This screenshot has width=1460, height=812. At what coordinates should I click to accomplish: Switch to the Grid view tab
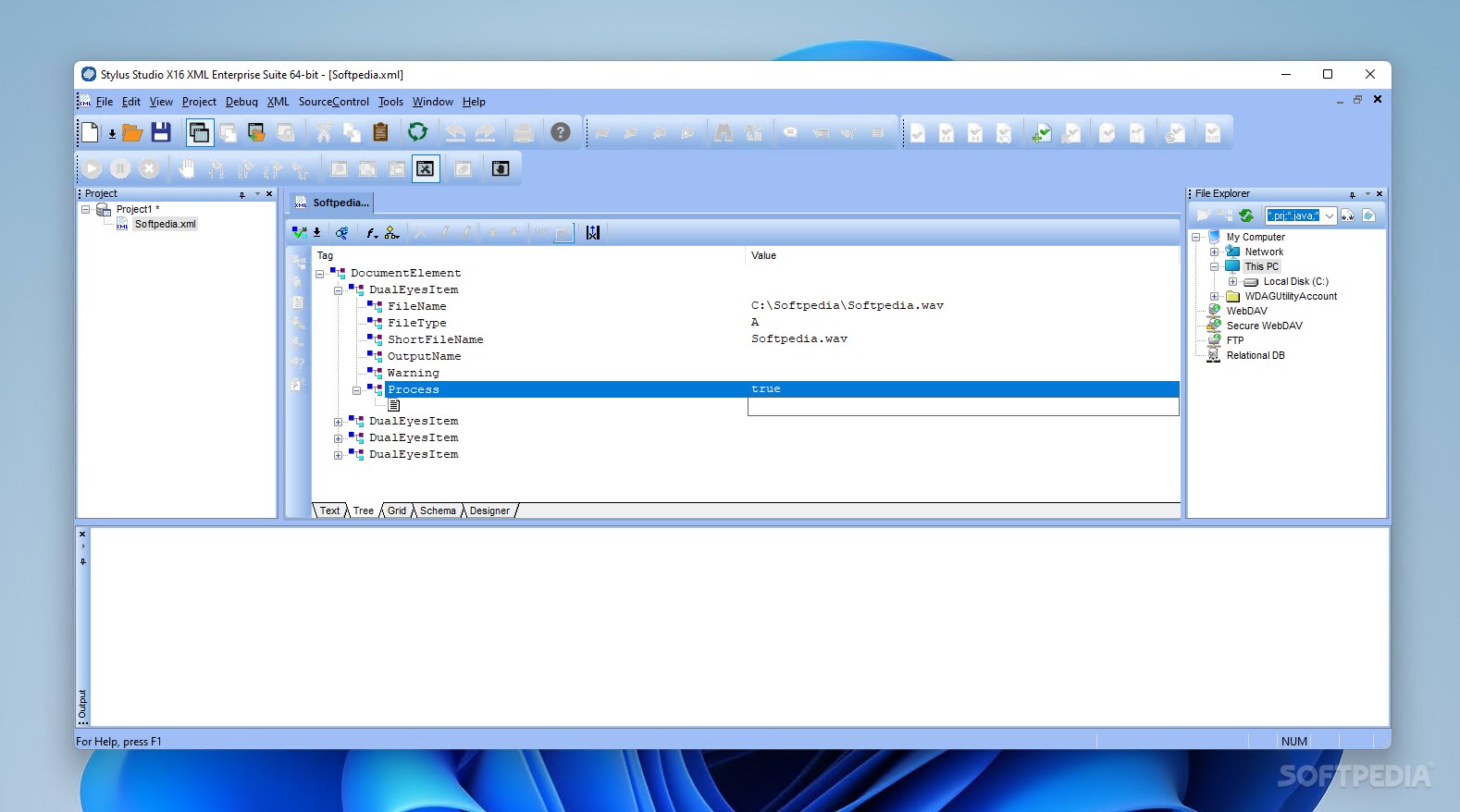pyautogui.click(x=397, y=511)
